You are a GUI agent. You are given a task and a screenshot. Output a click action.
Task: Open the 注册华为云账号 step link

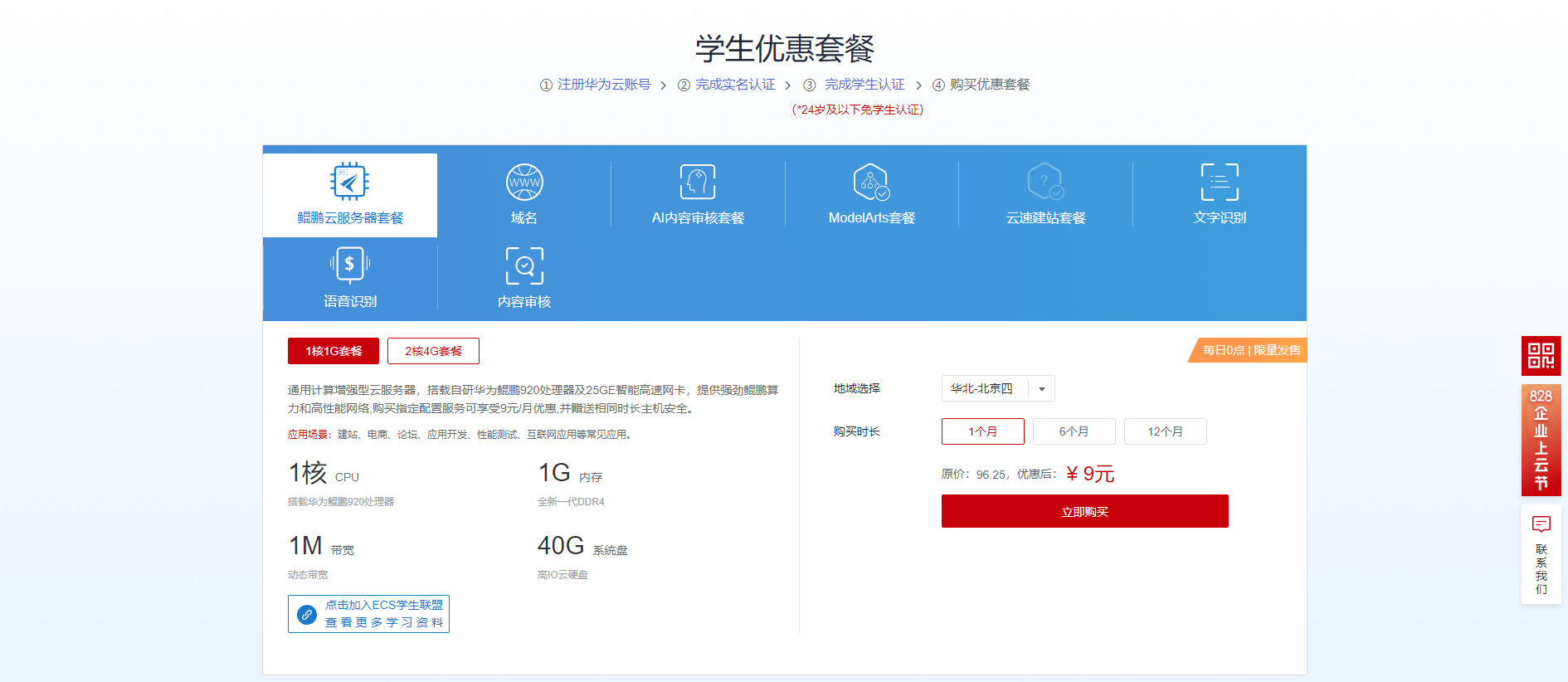[603, 85]
